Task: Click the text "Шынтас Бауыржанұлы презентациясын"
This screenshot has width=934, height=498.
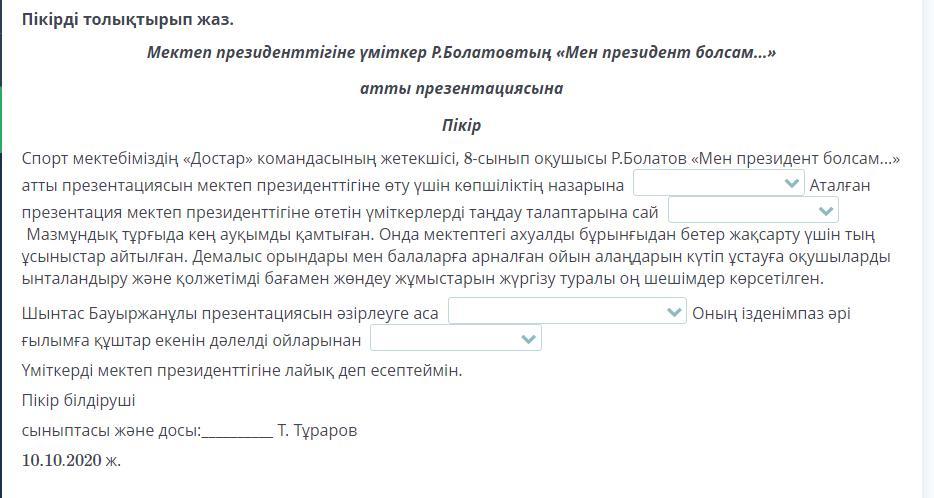Action: tap(170, 313)
